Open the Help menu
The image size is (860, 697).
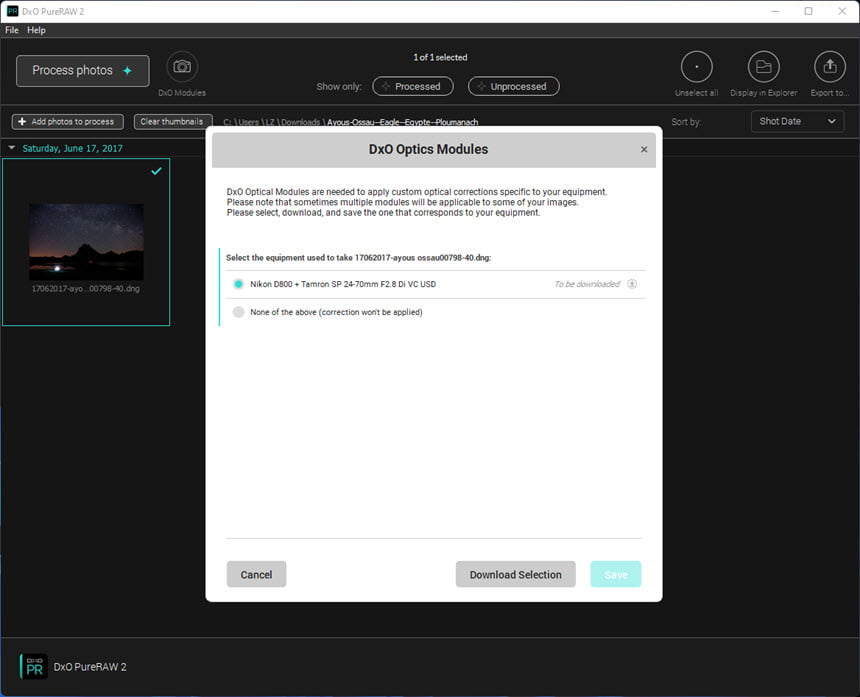coord(36,30)
